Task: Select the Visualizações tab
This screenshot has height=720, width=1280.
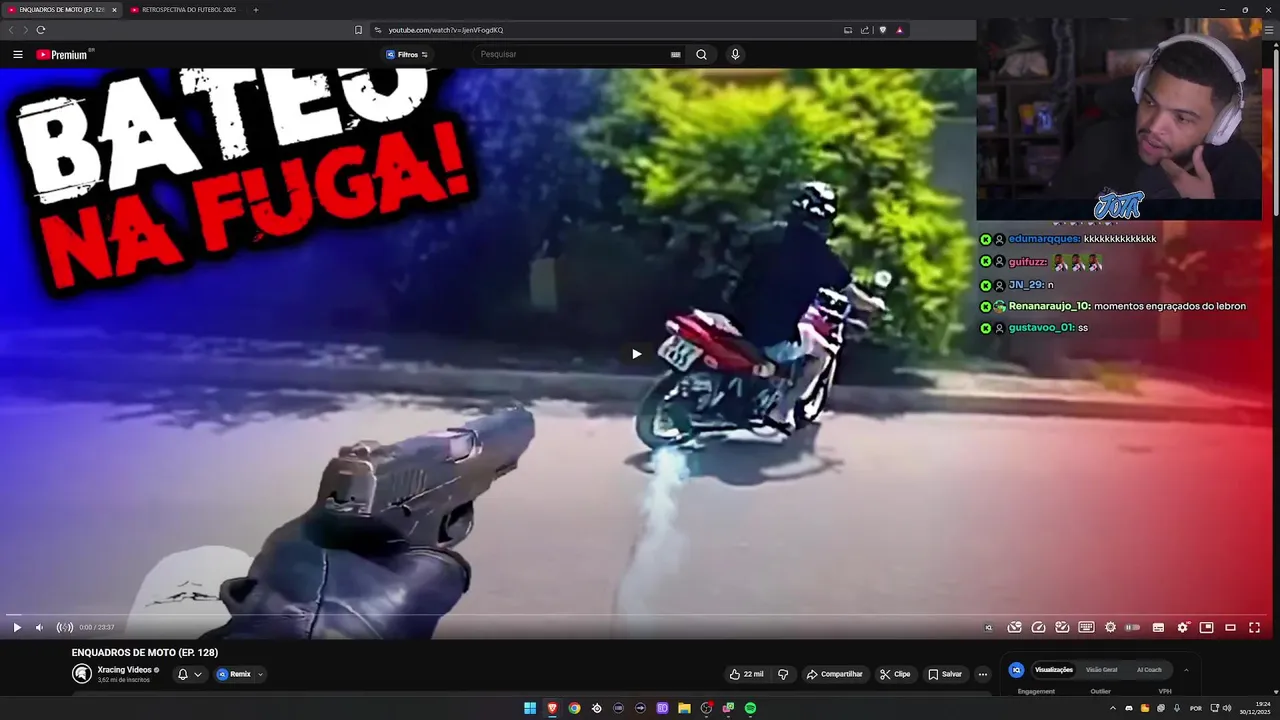Action: click(x=1054, y=670)
